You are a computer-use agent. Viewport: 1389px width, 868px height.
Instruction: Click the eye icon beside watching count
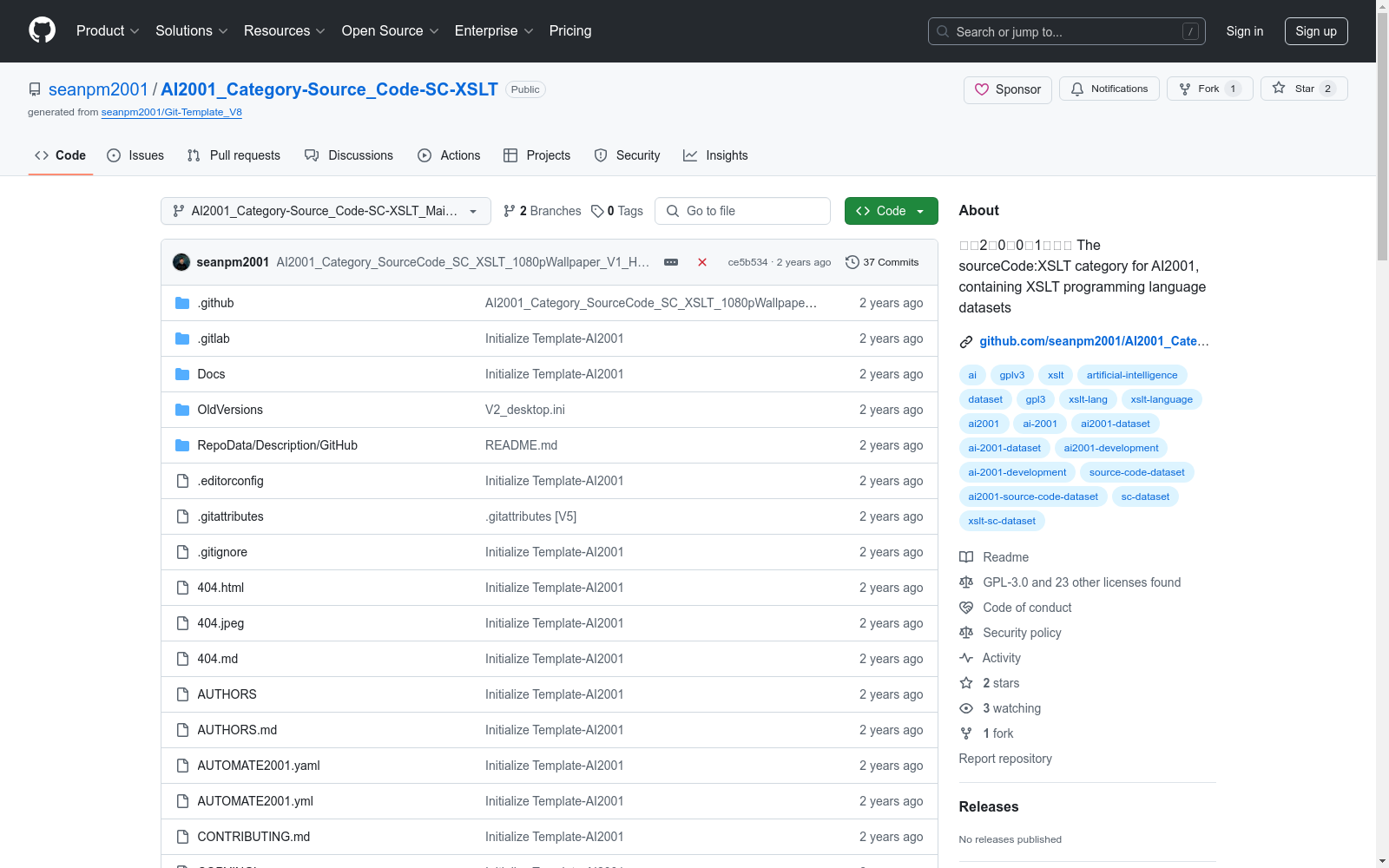pos(966,708)
